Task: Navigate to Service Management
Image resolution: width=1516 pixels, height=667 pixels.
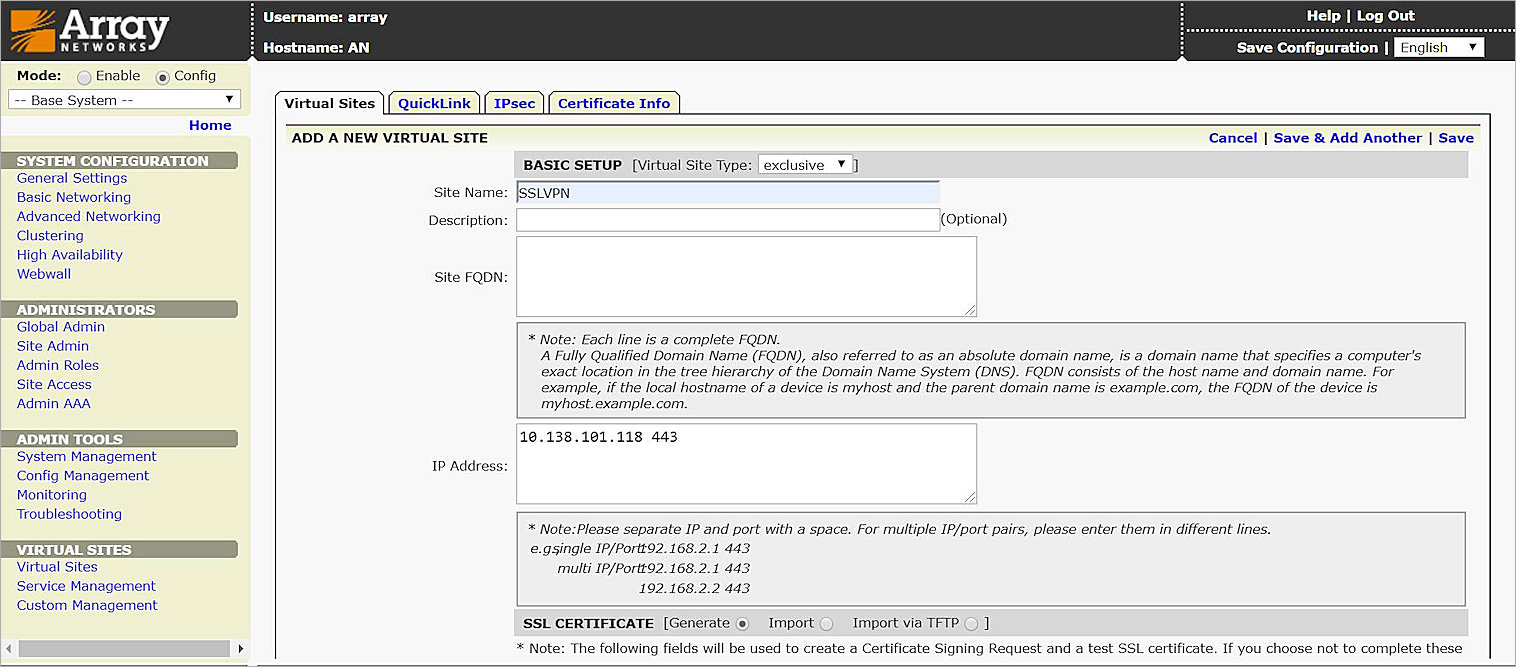Action: [x=86, y=586]
